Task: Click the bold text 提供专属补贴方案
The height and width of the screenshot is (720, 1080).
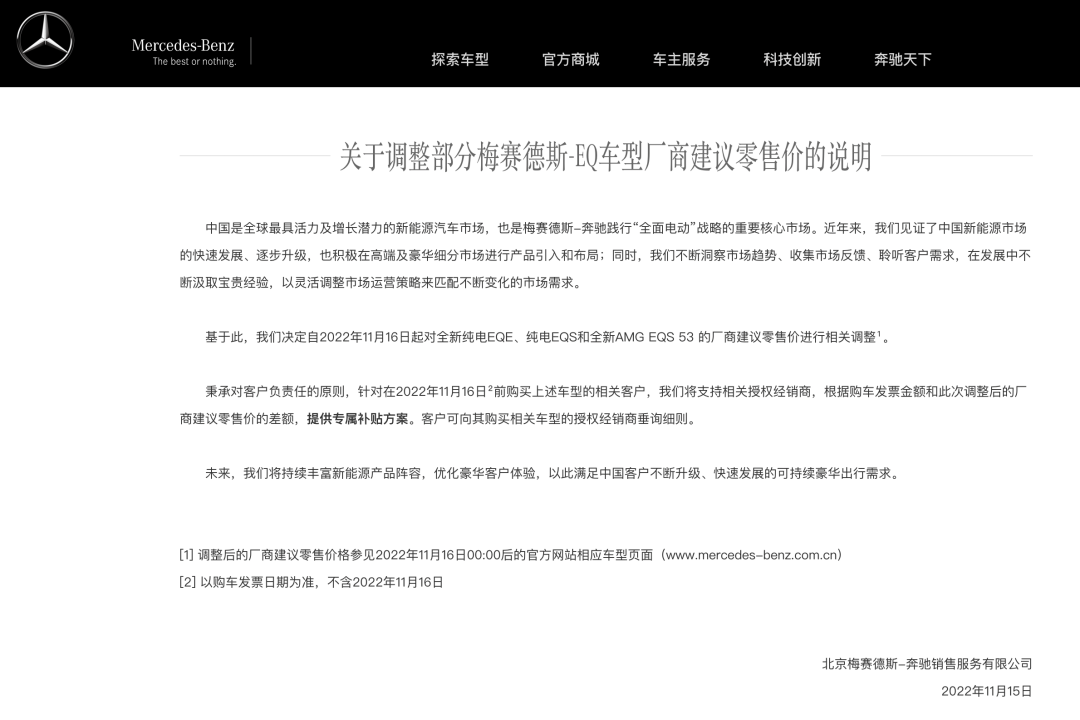Action: (x=357, y=419)
